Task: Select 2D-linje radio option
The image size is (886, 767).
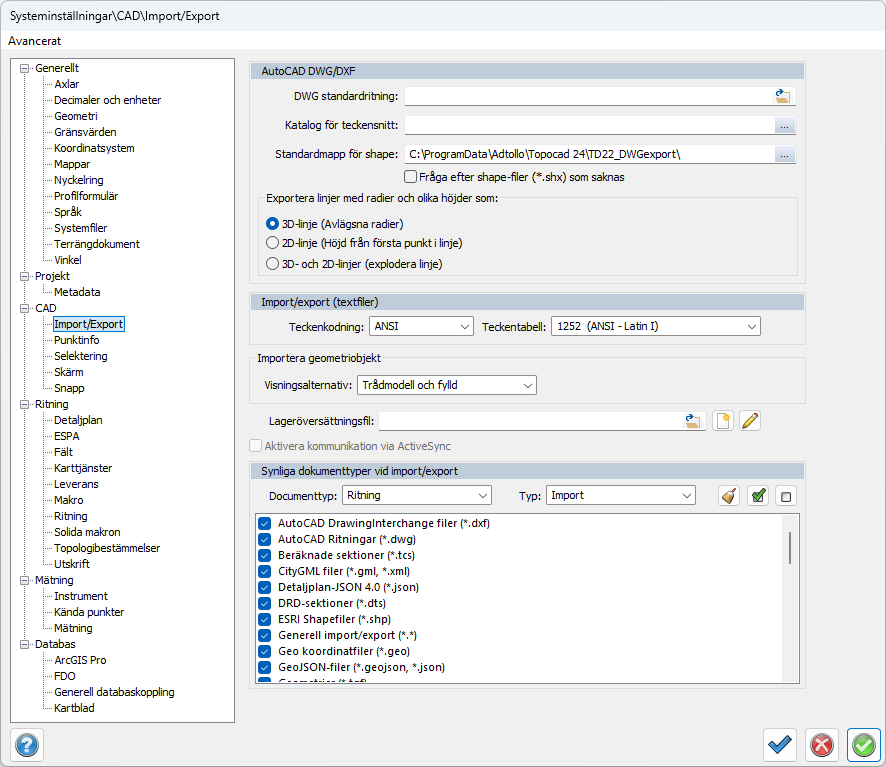Action: (272, 243)
